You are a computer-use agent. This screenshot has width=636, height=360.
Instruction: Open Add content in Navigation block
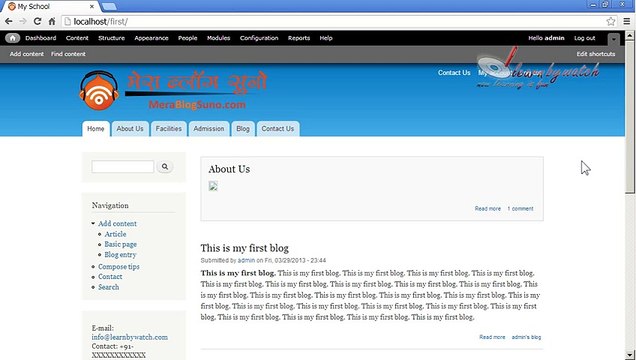pyautogui.click(x=117, y=223)
